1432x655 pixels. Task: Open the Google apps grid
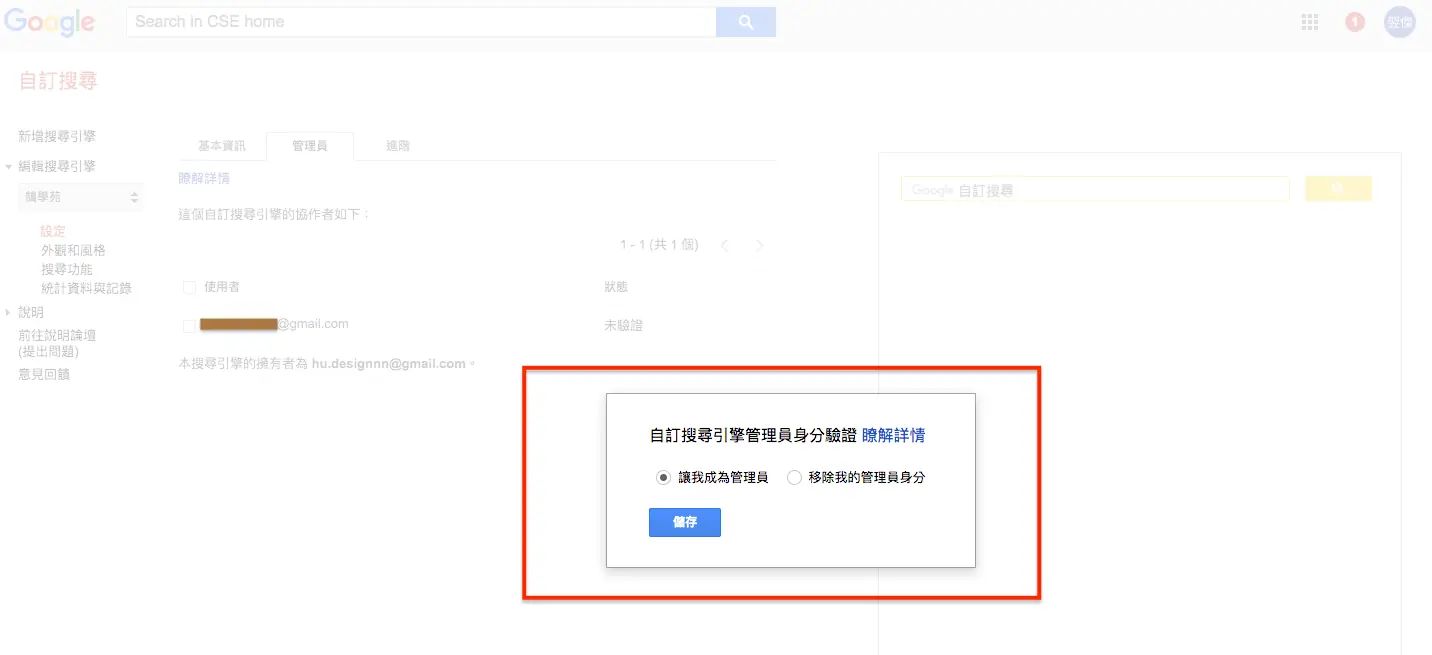coord(1310,22)
